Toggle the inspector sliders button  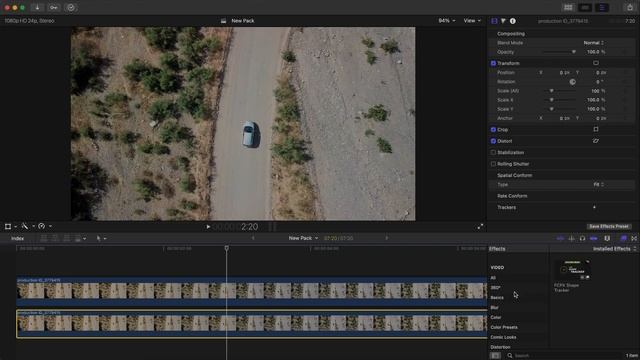[602, 7]
